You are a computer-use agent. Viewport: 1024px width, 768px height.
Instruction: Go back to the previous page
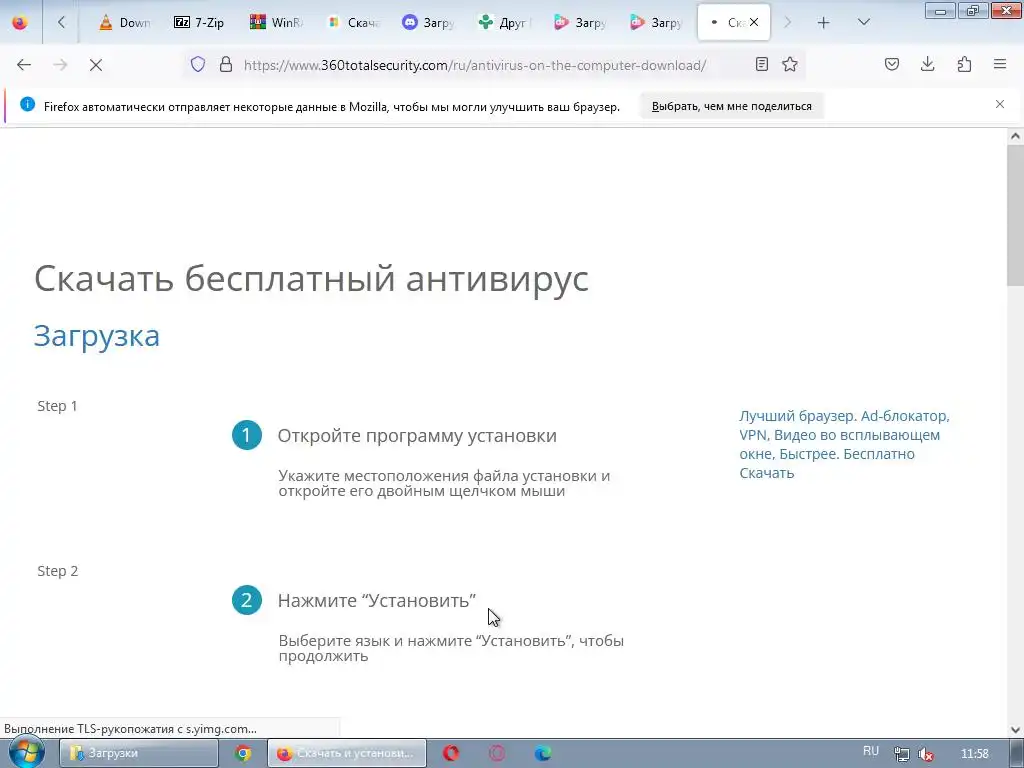pyautogui.click(x=24, y=65)
